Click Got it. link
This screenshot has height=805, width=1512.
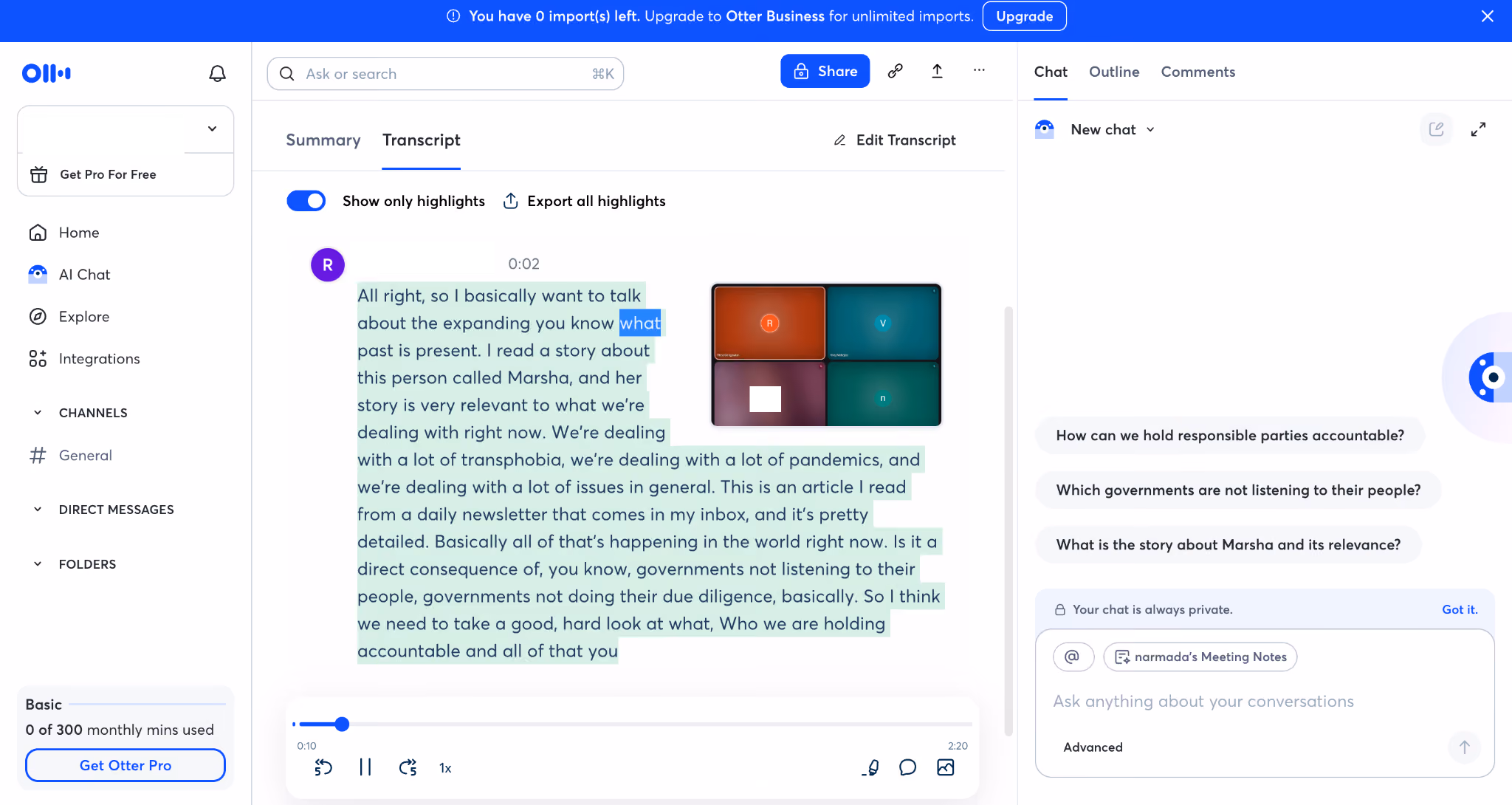point(1460,609)
